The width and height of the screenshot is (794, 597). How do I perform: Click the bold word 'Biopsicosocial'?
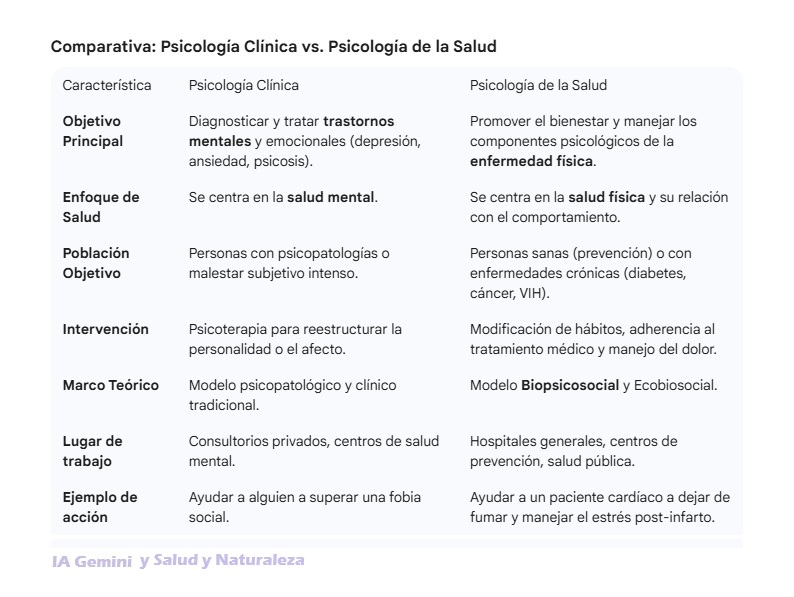point(570,385)
